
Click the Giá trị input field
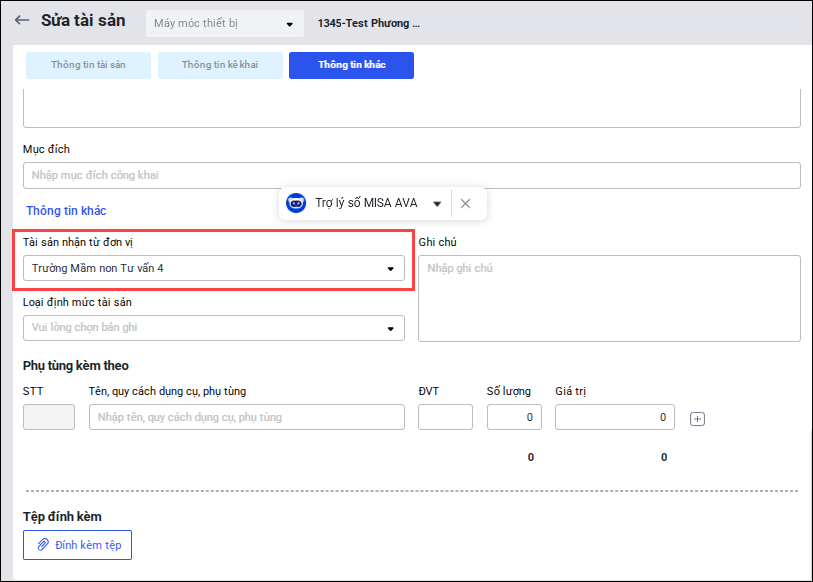(x=614, y=417)
